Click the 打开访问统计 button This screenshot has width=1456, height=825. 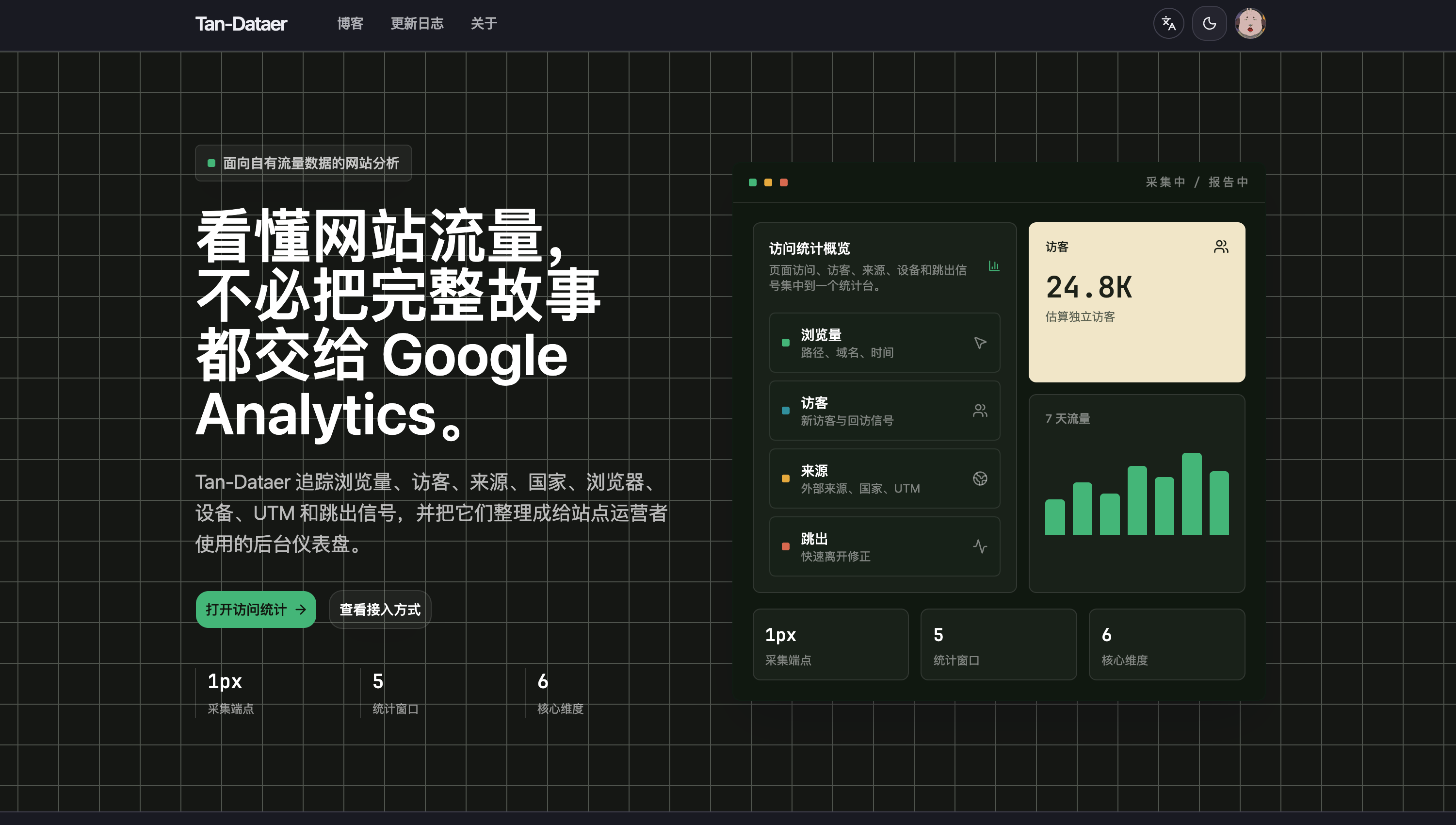click(256, 609)
